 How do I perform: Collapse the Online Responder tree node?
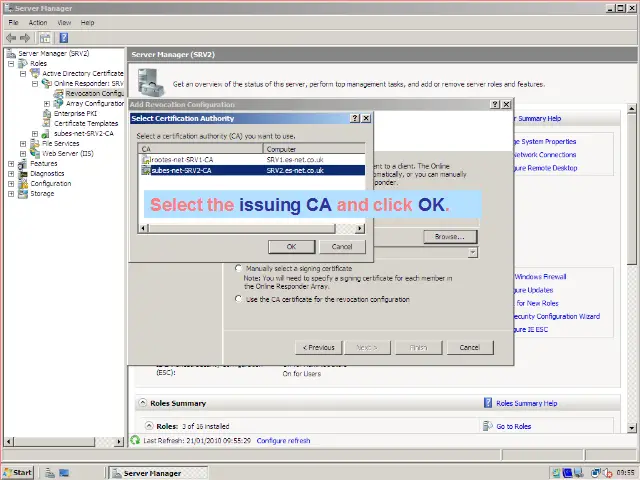[35, 83]
